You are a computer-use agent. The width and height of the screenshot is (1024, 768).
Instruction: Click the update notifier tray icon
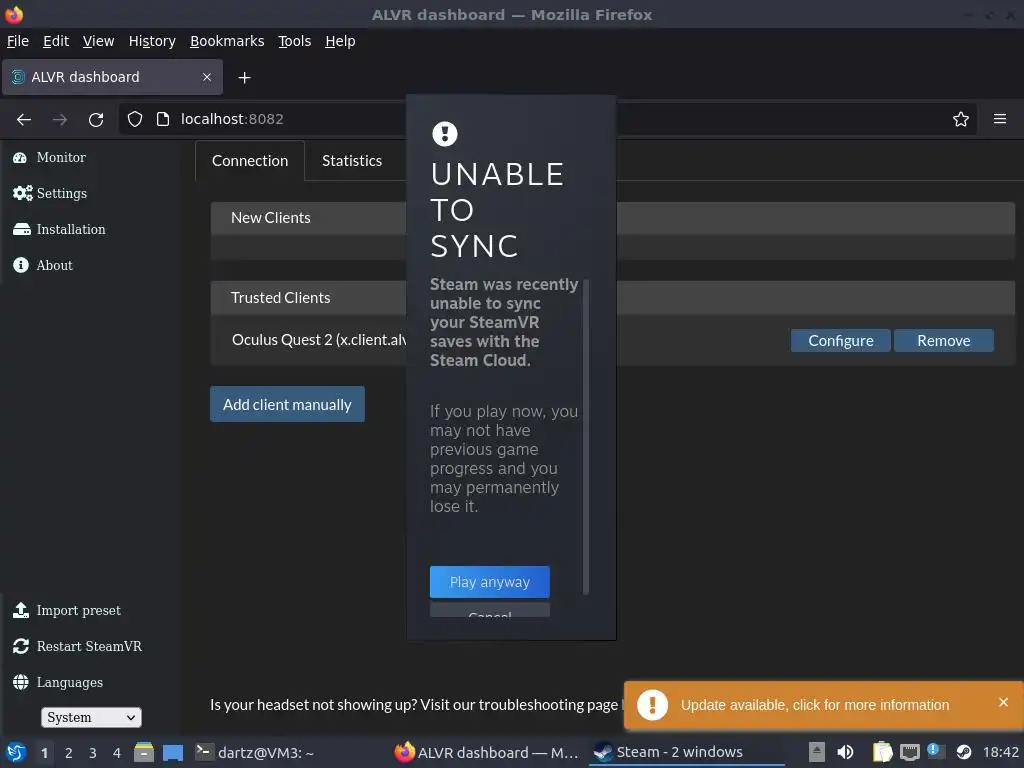936,751
